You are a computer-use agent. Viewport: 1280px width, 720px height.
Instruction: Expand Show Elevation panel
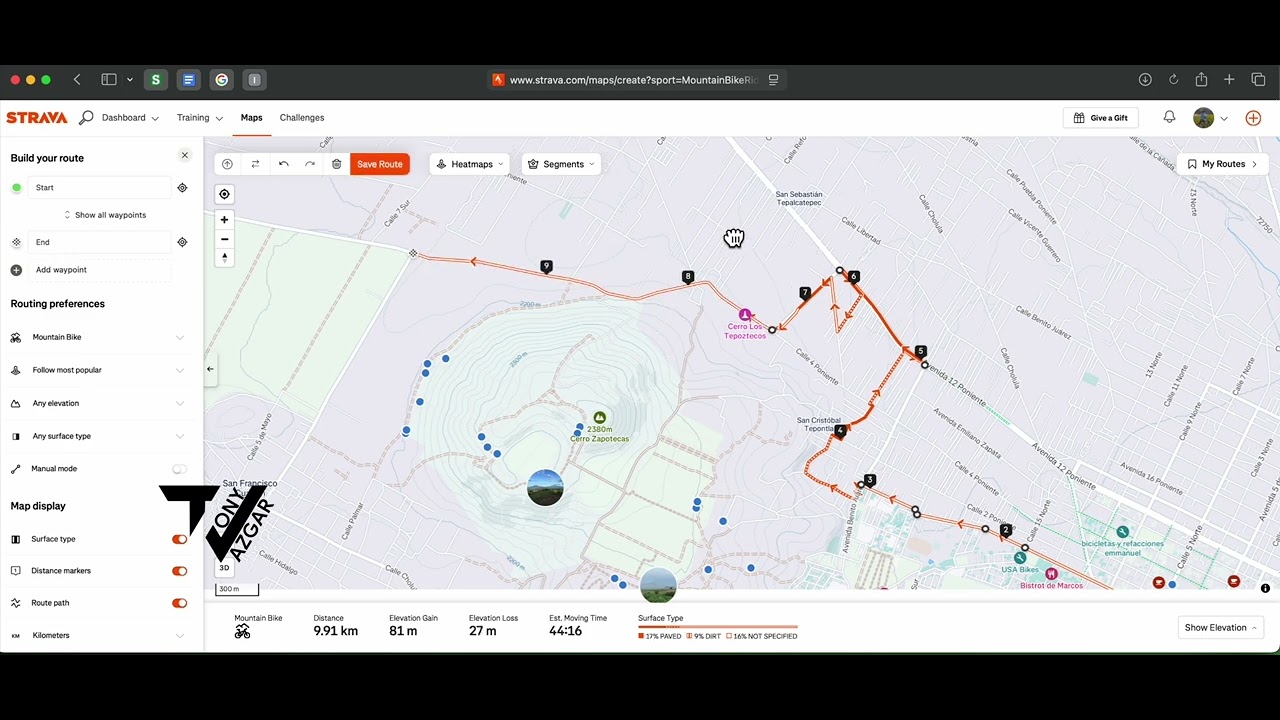1222,628
